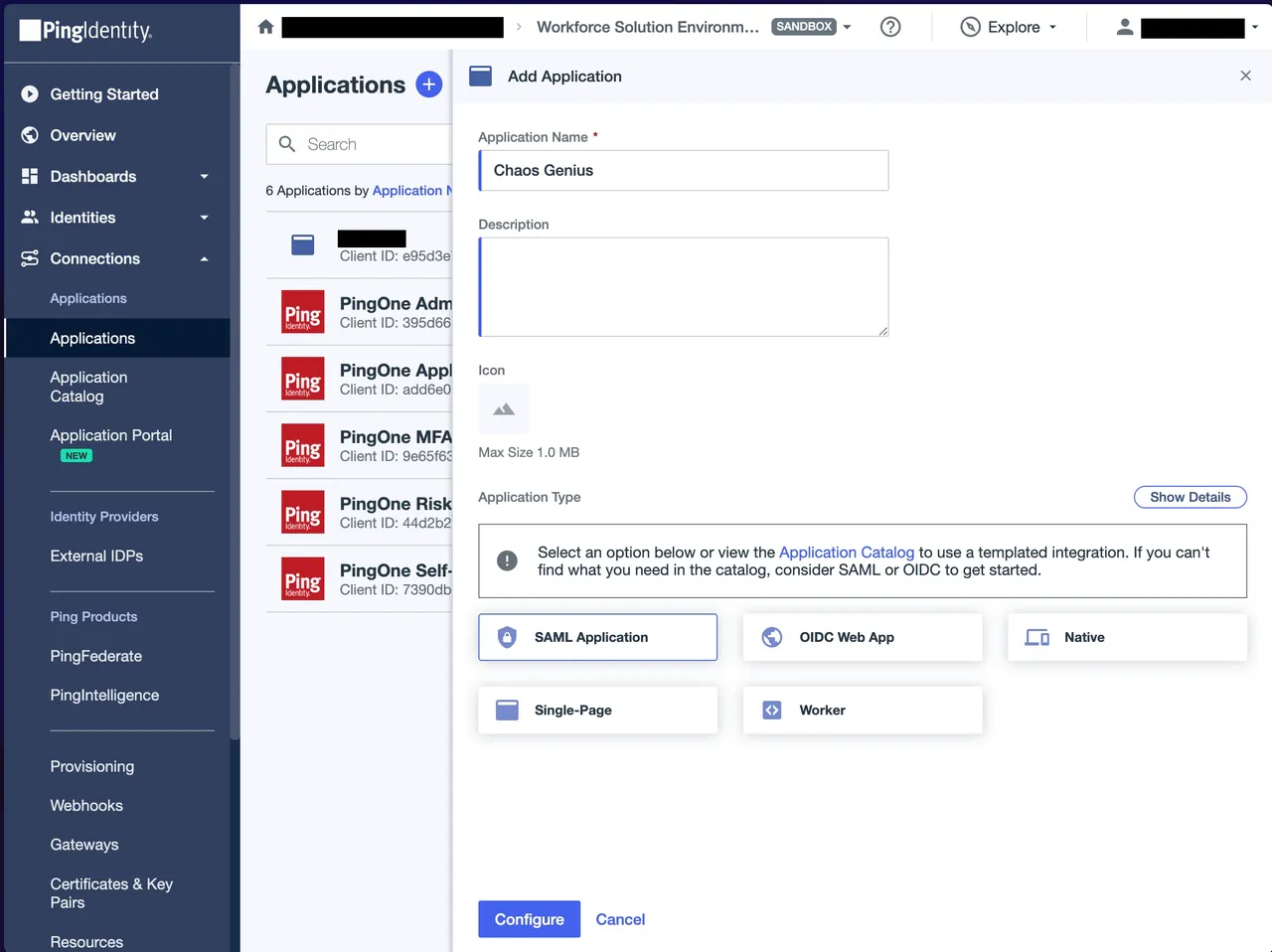Choose the Single-Page application type button
Screen dimensions: 1272x952
point(597,710)
